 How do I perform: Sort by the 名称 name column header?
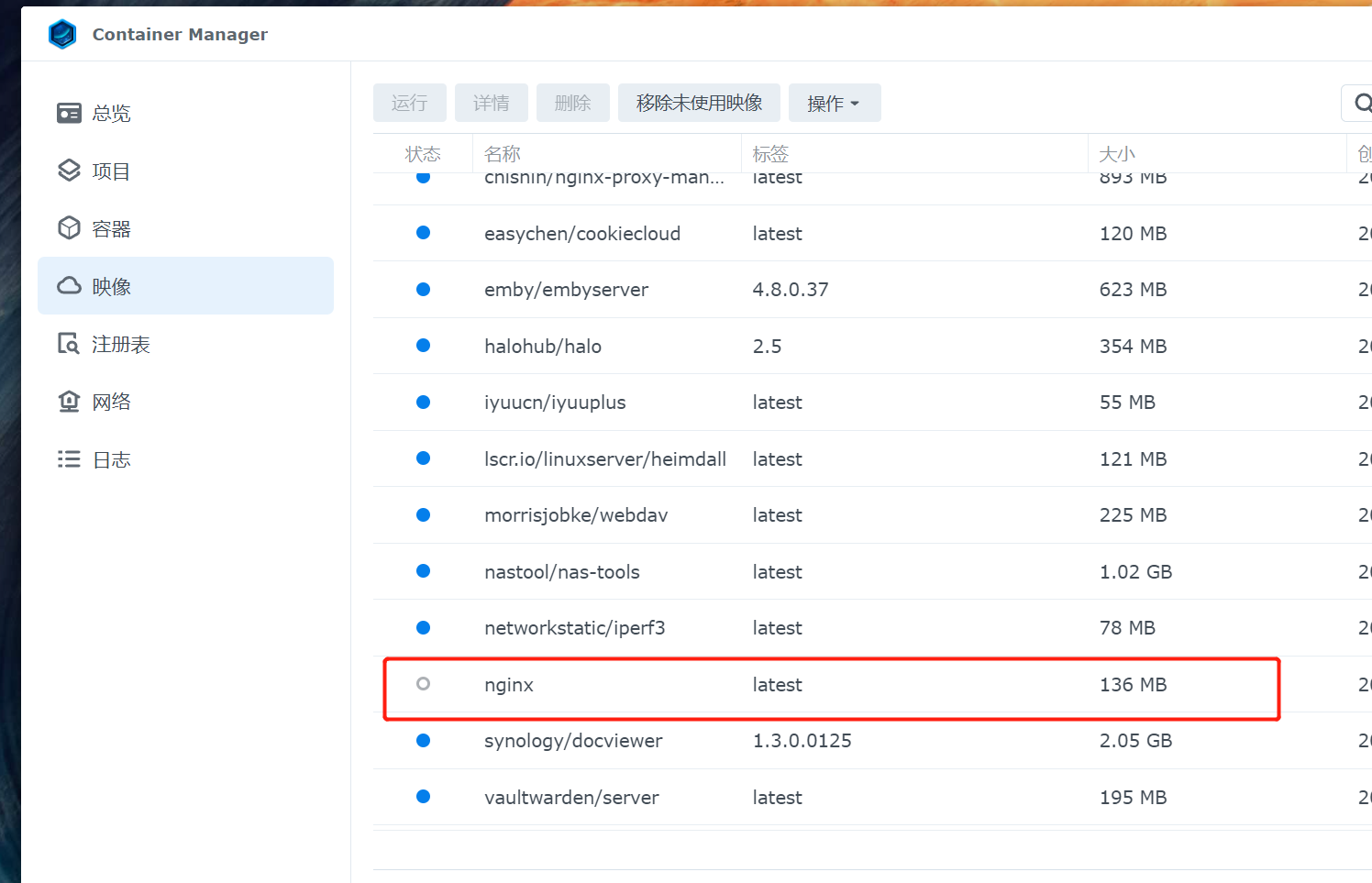coord(607,154)
